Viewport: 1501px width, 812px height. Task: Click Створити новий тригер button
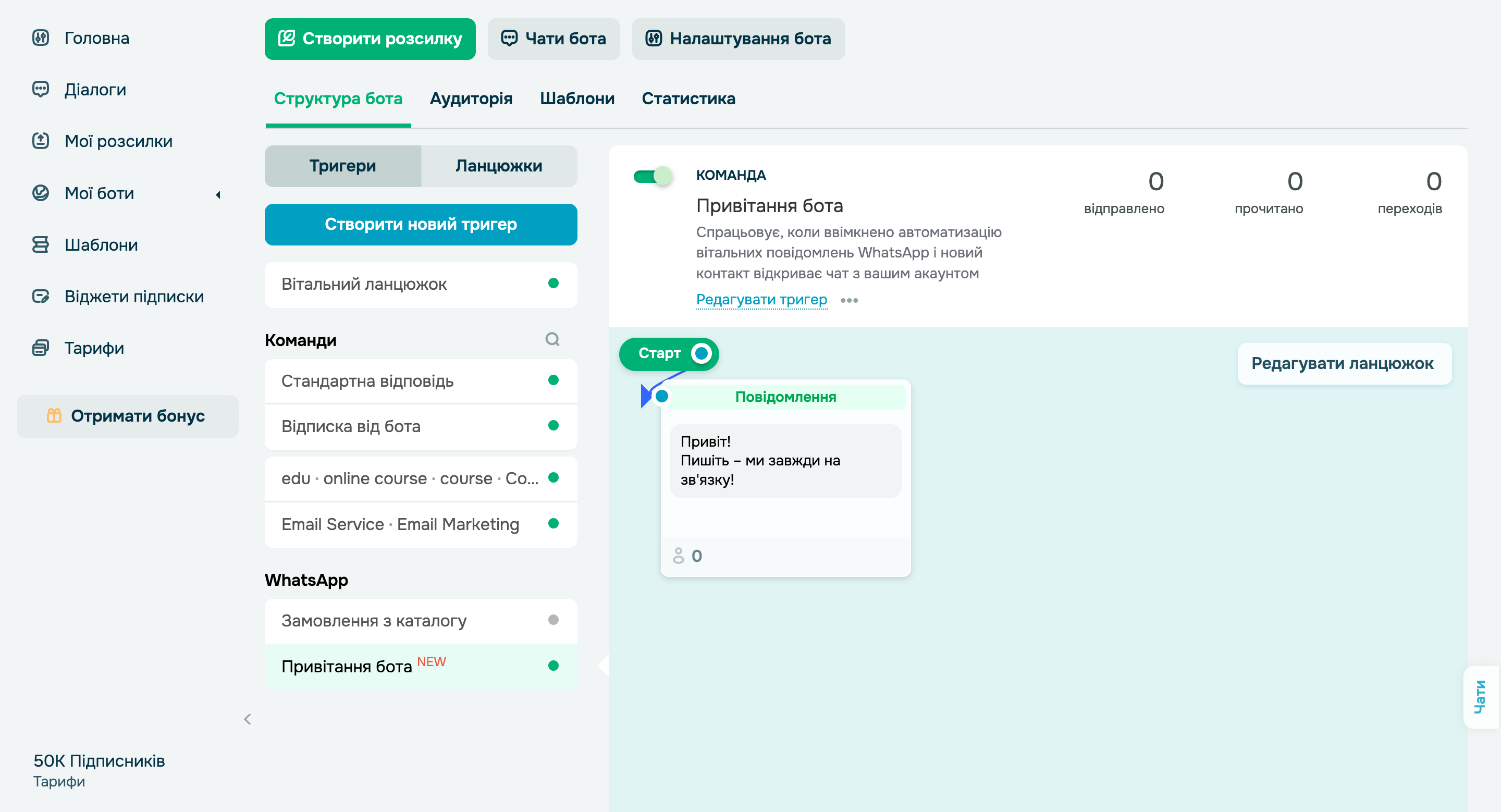pyautogui.click(x=421, y=224)
